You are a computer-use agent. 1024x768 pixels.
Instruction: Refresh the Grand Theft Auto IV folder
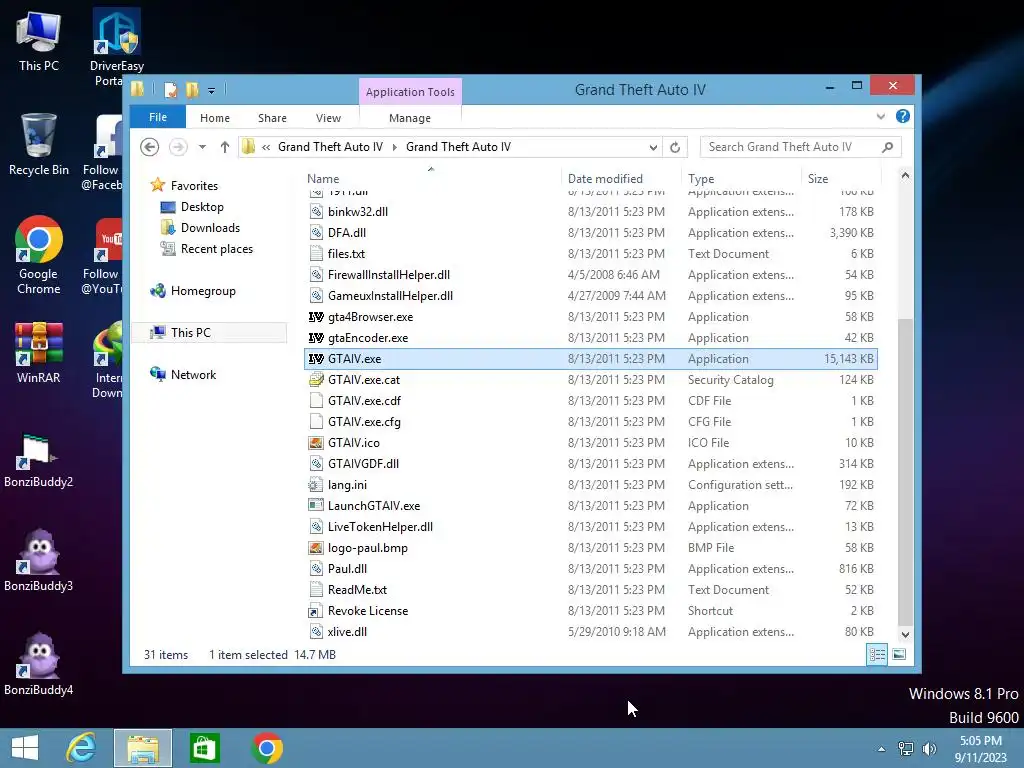pos(675,147)
